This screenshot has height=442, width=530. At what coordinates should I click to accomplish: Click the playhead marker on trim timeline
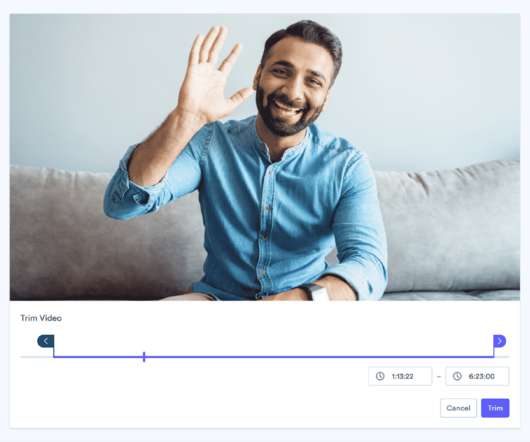(144, 357)
